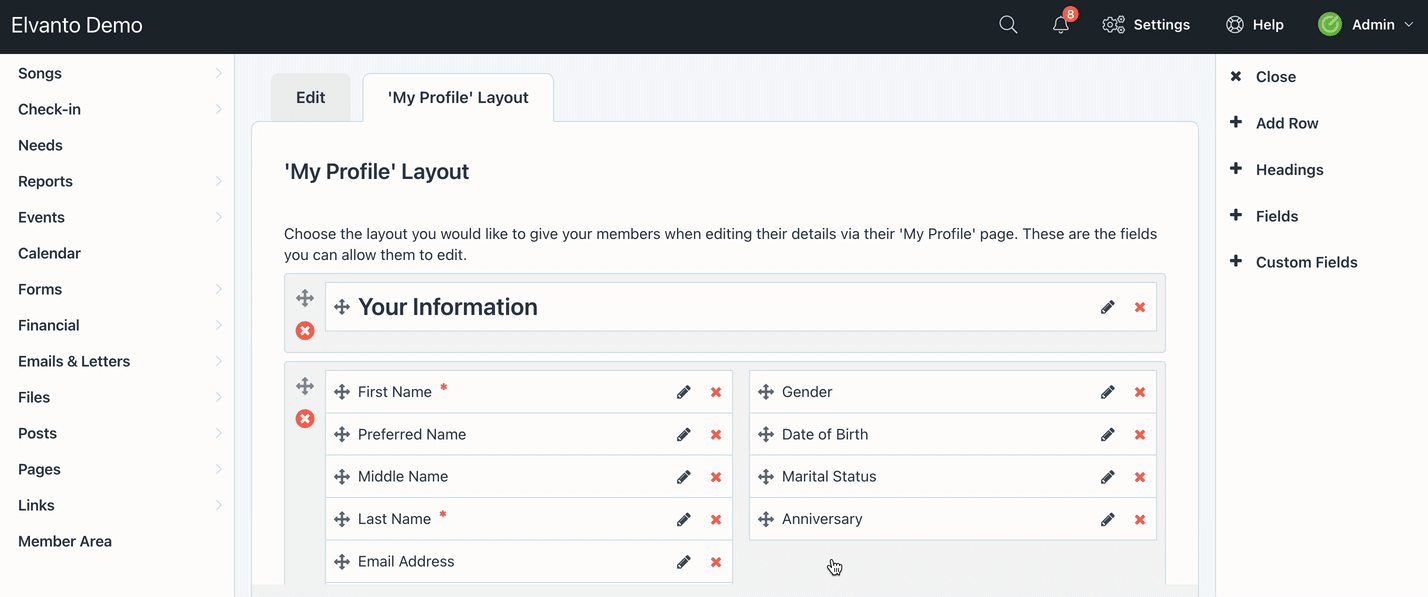Screen dimensions: 1428x597
Task: Open the Admin account dropdown
Action: 1366,25
